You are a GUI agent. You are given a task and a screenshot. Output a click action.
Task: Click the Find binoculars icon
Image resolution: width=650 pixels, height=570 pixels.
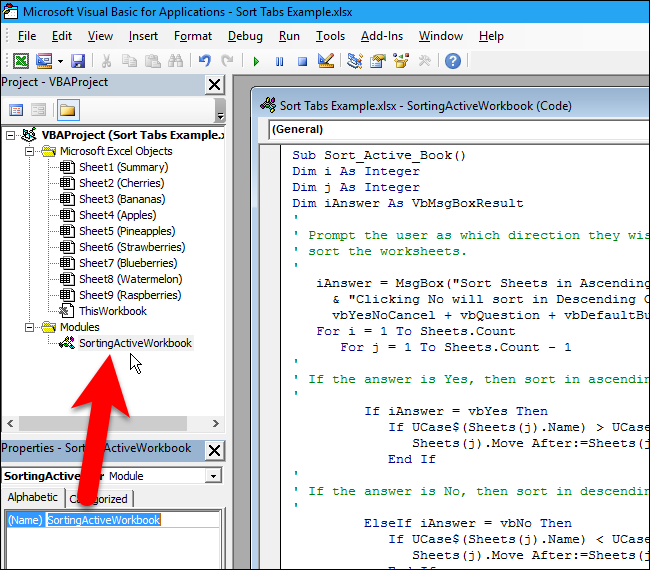(177, 61)
